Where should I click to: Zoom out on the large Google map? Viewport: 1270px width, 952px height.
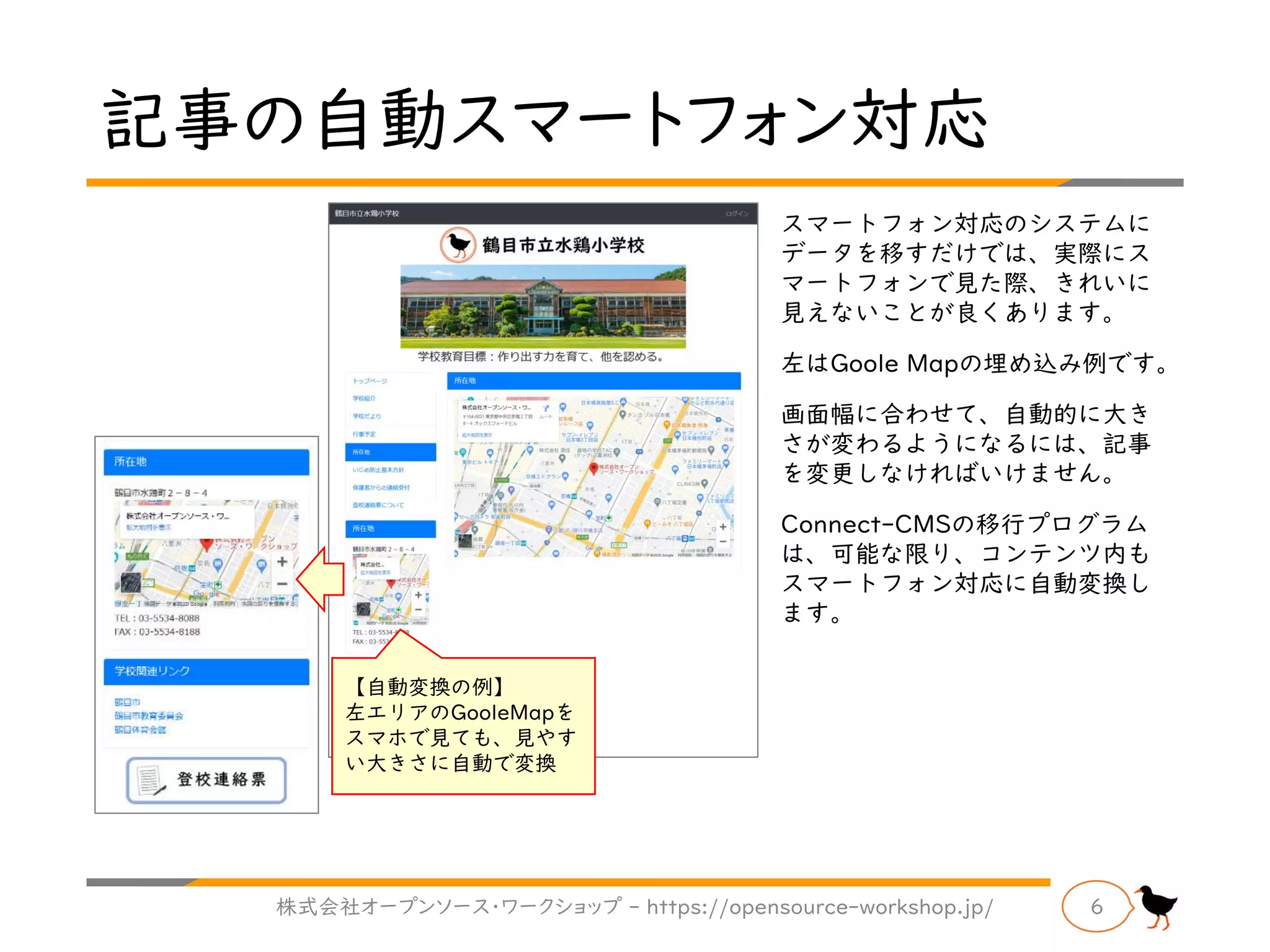pos(722,541)
